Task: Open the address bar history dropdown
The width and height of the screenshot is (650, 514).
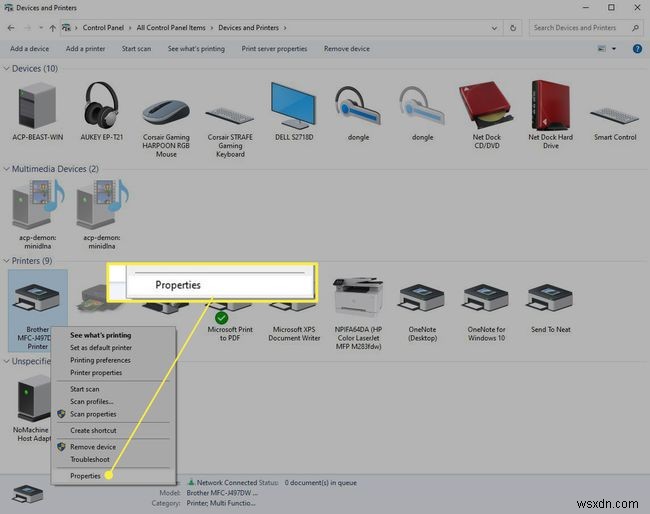Action: click(494, 28)
